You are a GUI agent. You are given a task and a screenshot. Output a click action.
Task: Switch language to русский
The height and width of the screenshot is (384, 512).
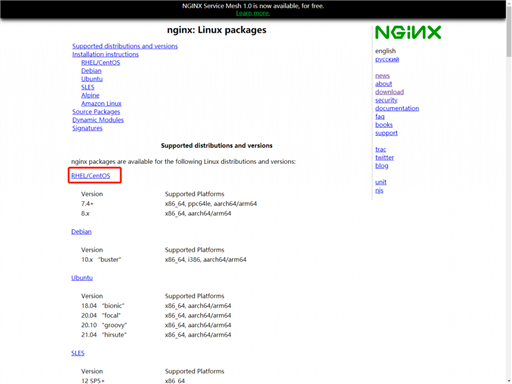387,59
